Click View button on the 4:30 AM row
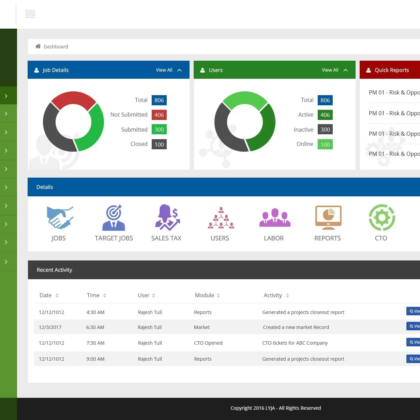The height and width of the screenshot is (420, 420). (x=413, y=311)
